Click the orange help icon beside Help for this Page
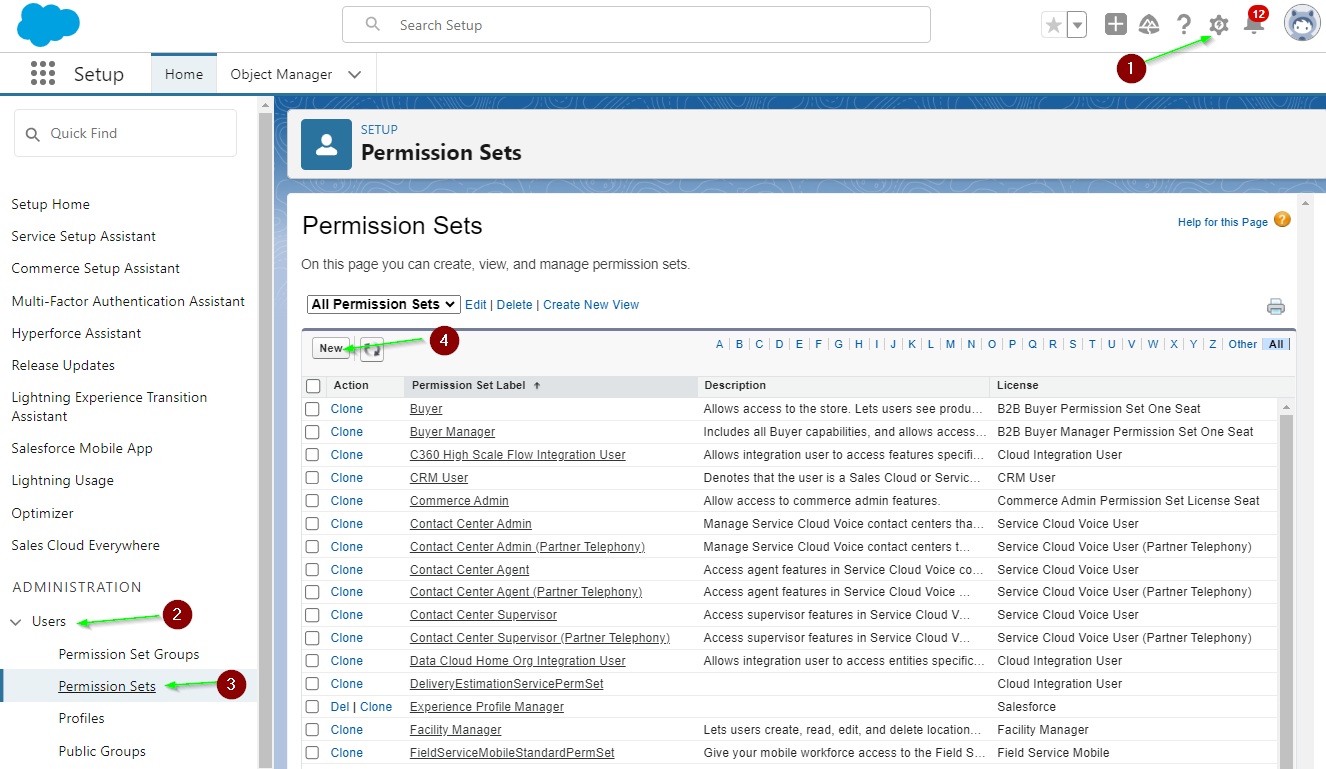Viewport: 1326px width, 769px height. click(x=1282, y=220)
